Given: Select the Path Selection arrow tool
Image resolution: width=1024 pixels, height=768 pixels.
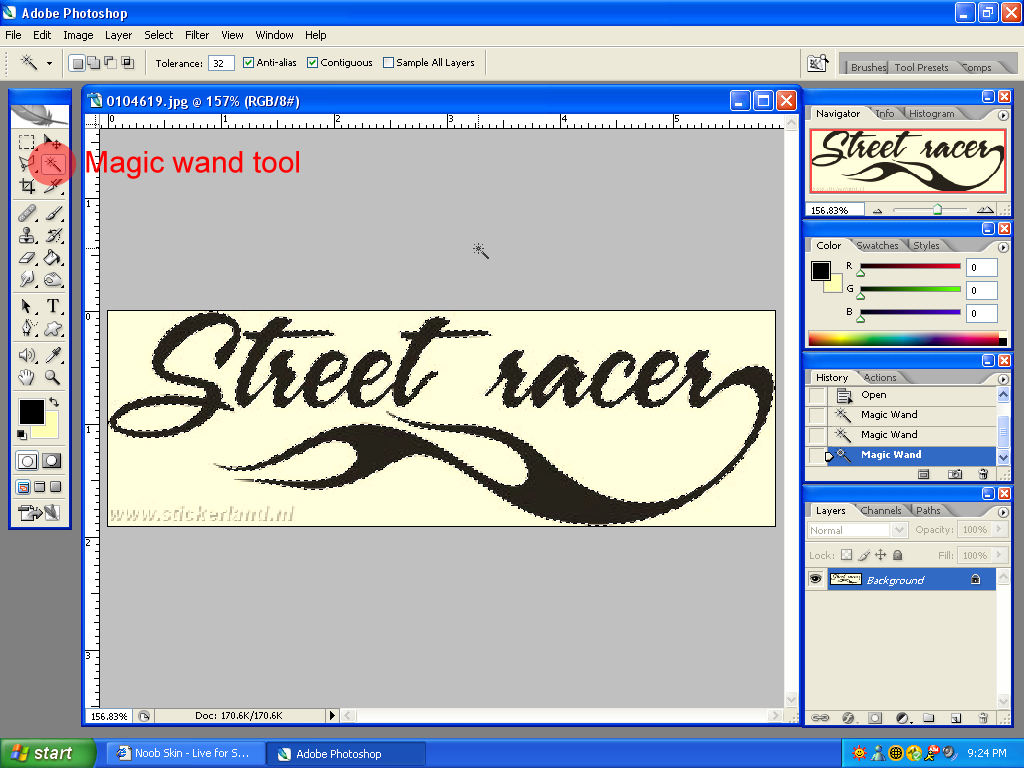Looking at the screenshot, I should (x=27, y=306).
